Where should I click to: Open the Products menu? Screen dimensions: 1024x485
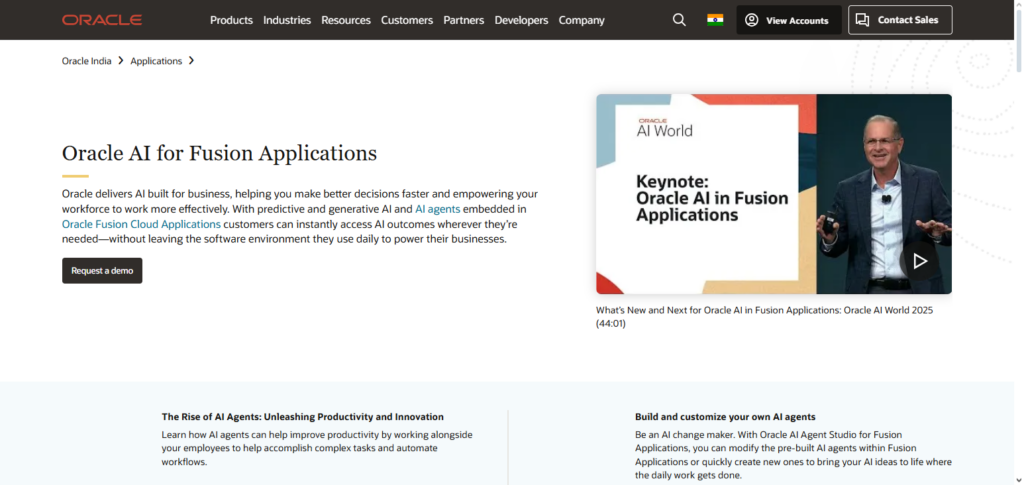click(231, 20)
